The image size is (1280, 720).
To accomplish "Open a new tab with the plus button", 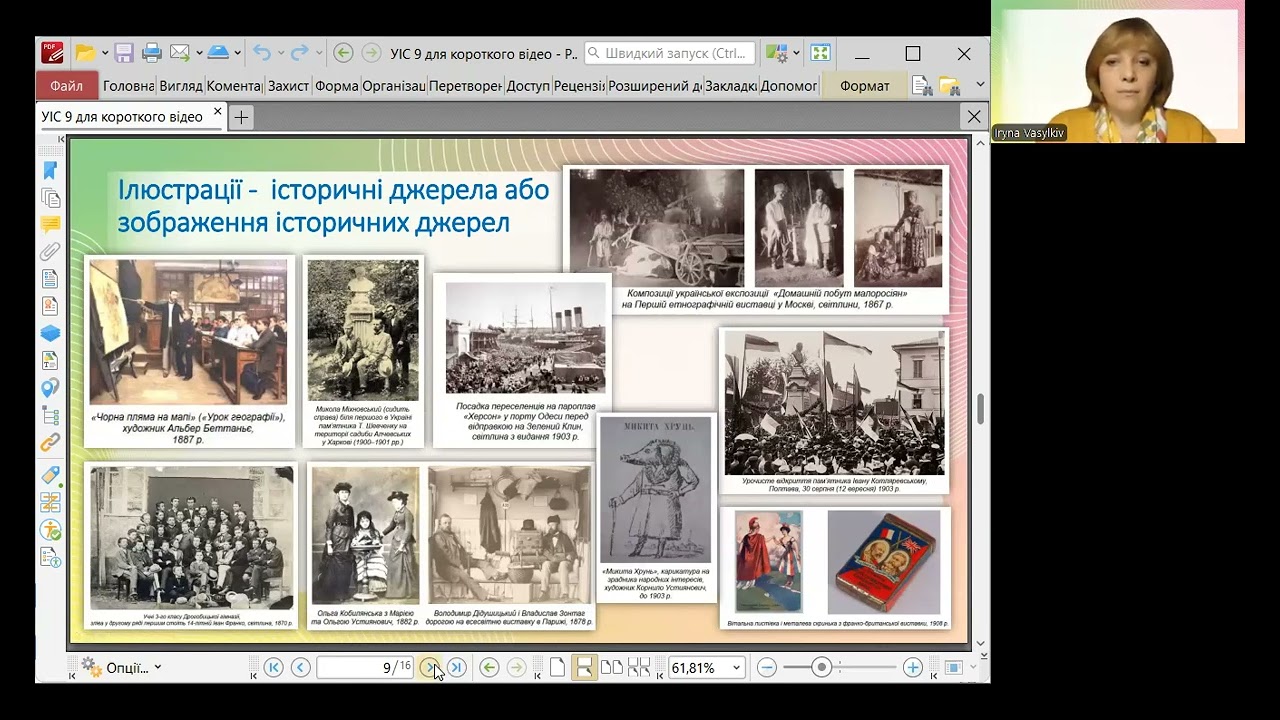I will tap(241, 117).
